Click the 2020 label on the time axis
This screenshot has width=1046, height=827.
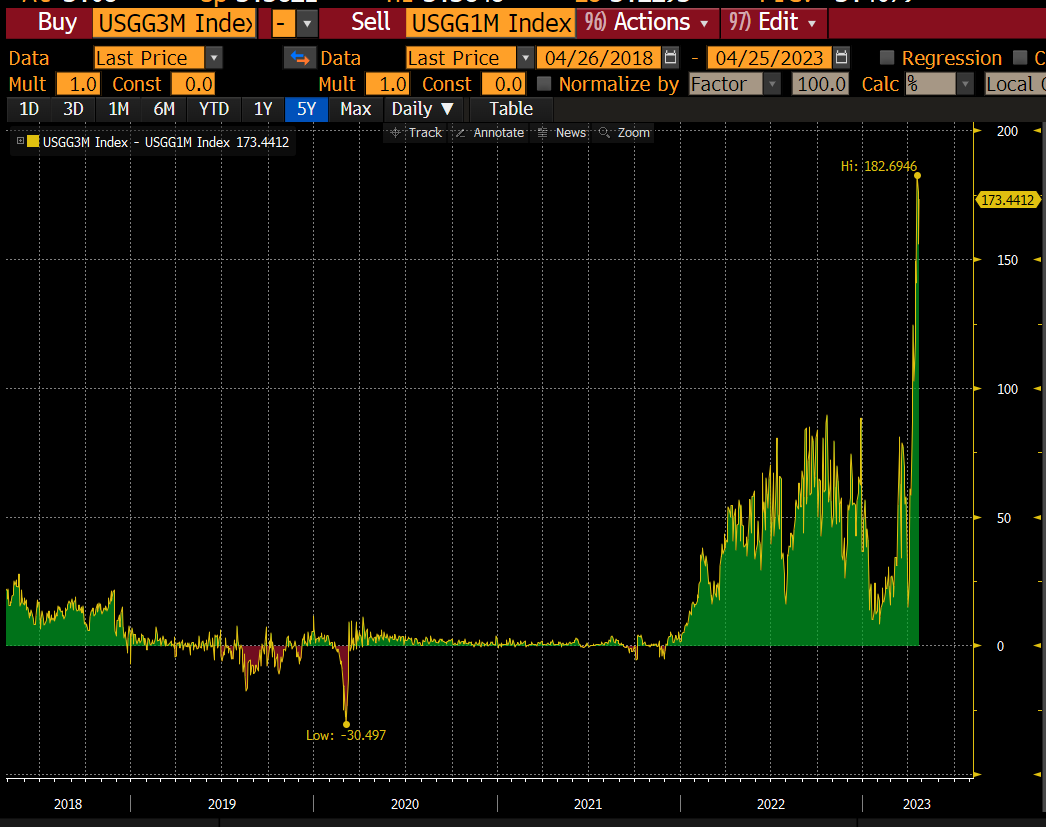click(x=405, y=804)
